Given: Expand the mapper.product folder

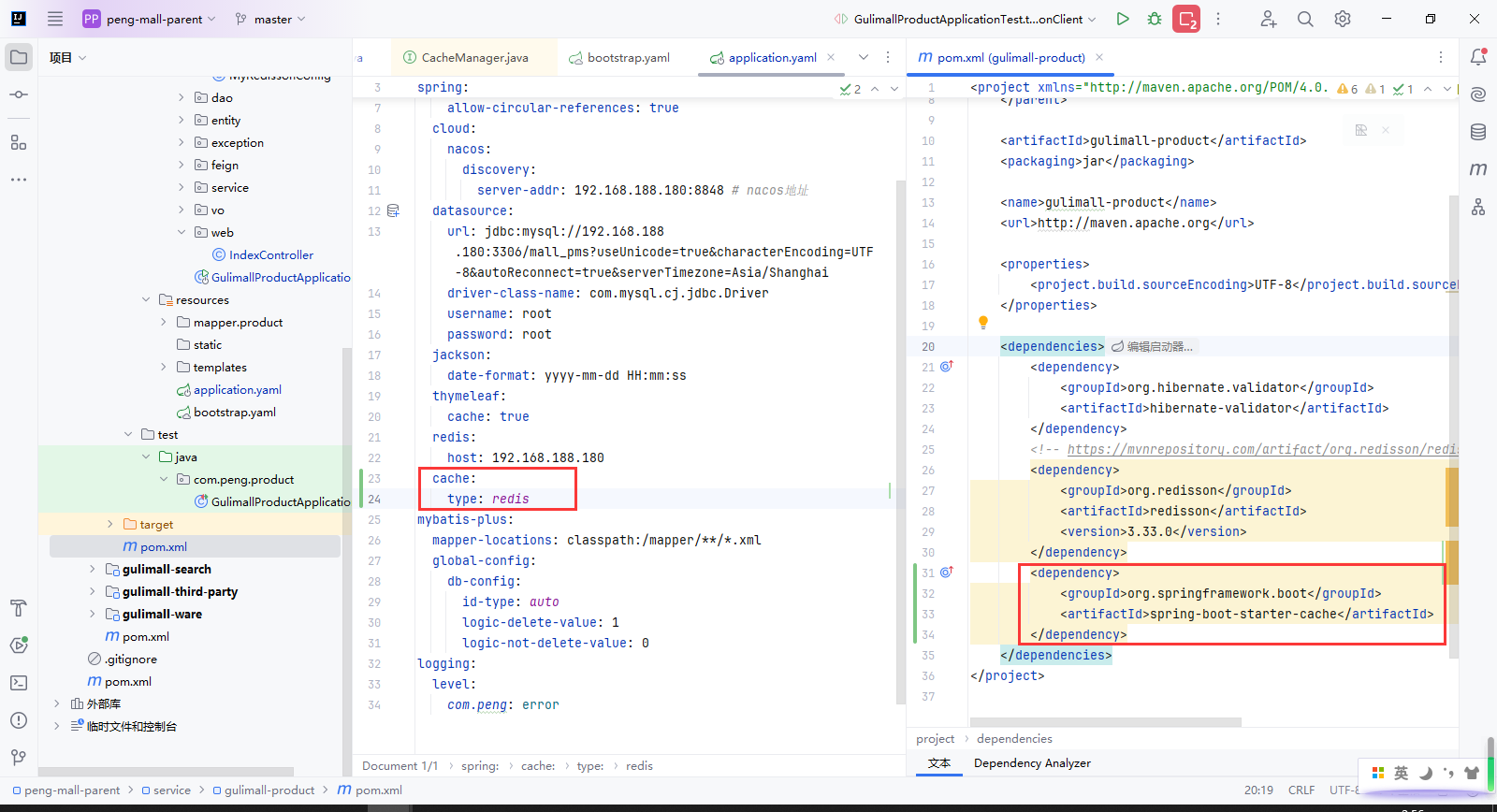Looking at the screenshot, I should [x=164, y=322].
